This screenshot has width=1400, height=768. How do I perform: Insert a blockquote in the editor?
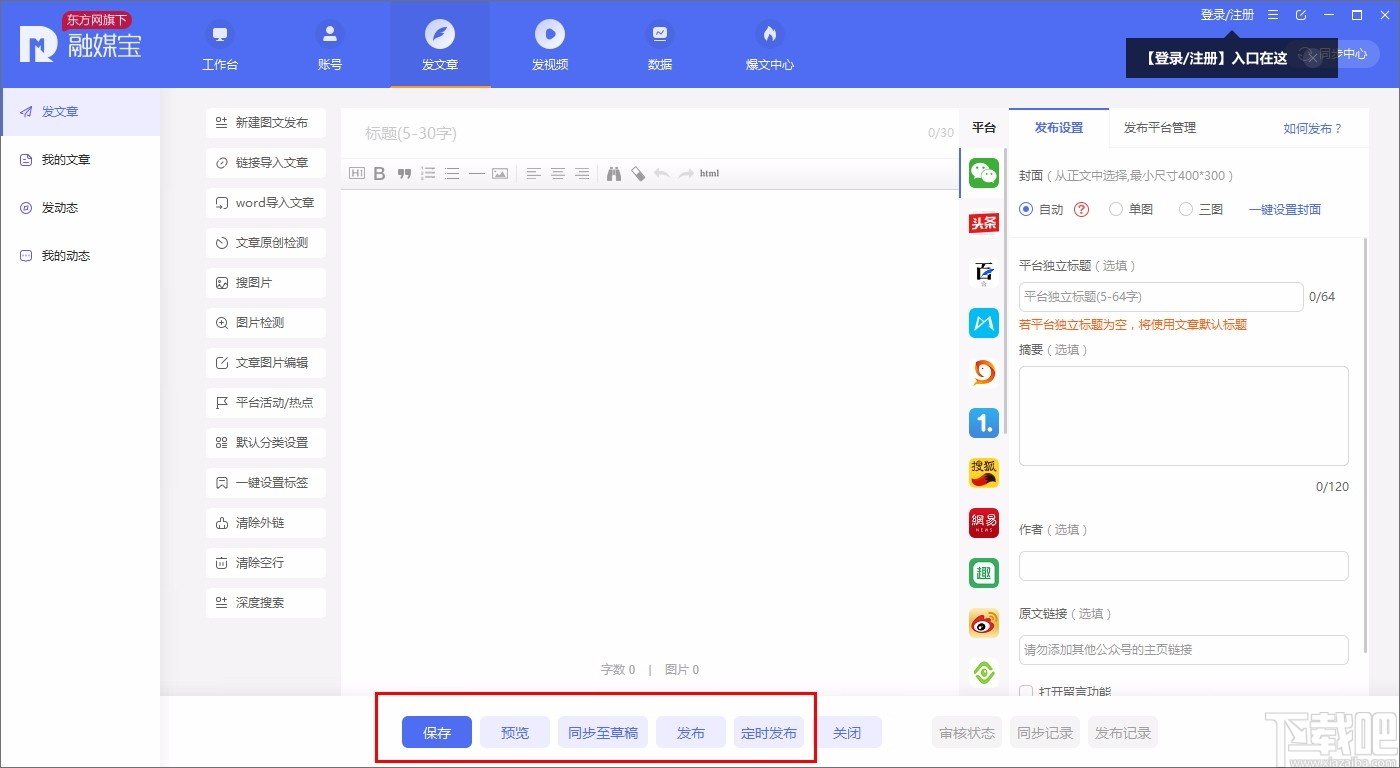click(x=403, y=173)
